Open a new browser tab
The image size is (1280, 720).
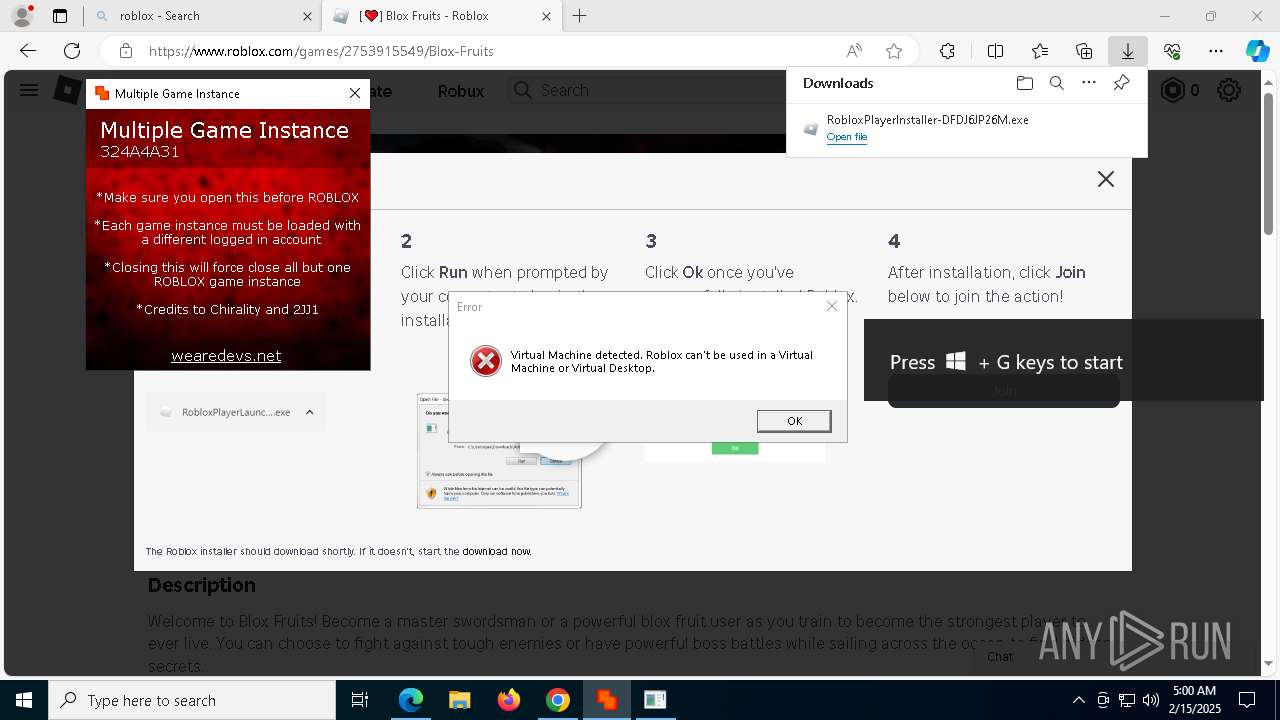tap(580, 16)
